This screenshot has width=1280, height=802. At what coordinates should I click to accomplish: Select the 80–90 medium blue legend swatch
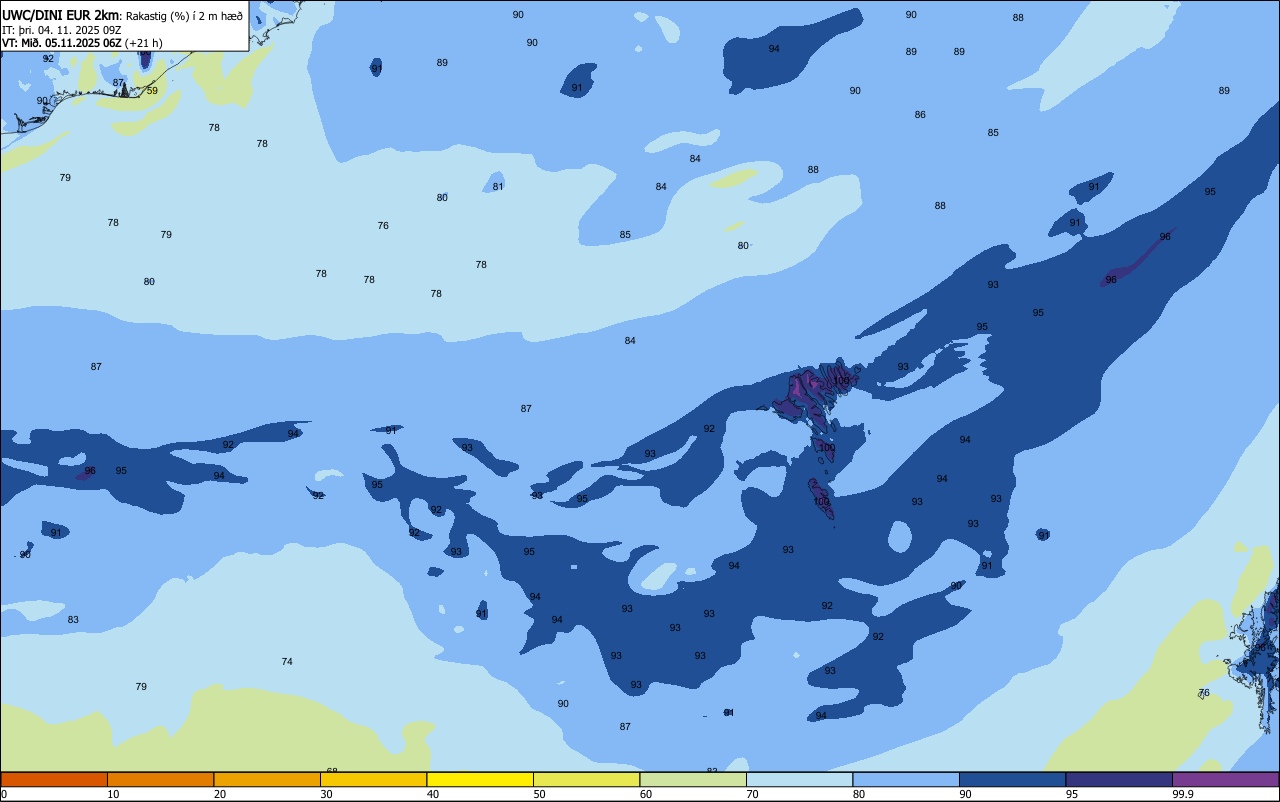906,779
